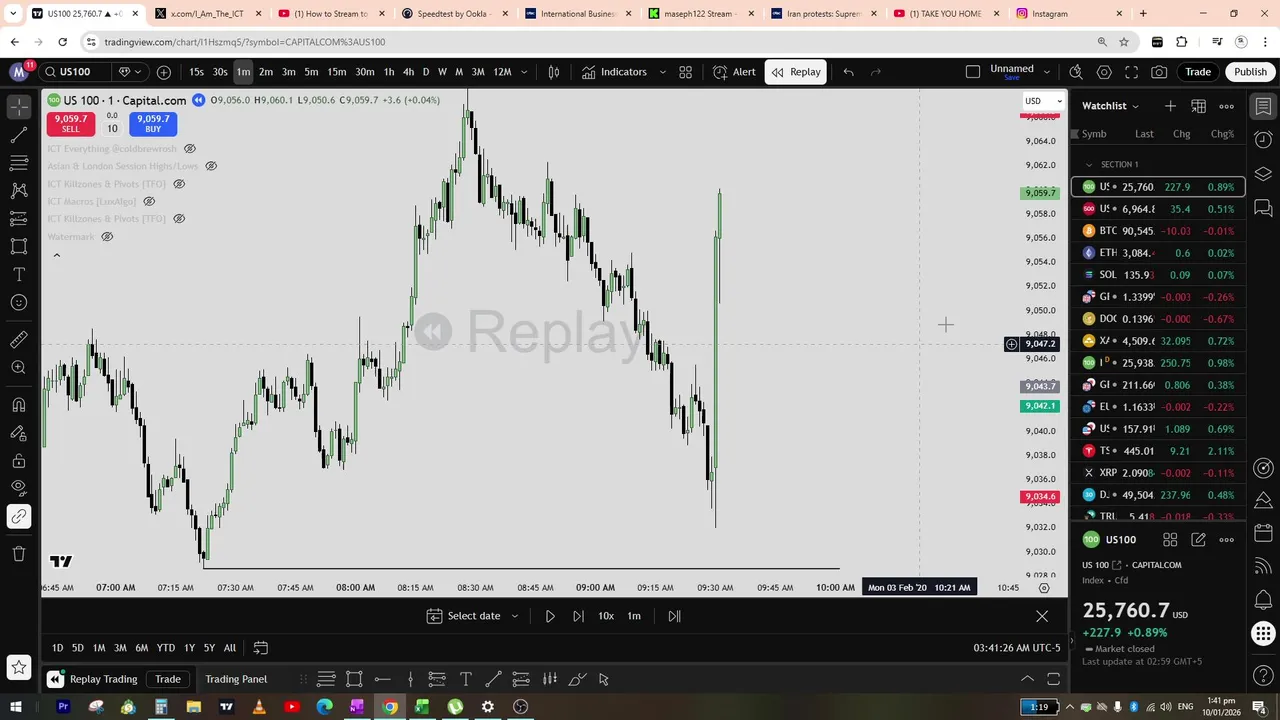The width and height of the screenshot is (1280, 720).
Task: Open the XABCD patterns tool group
Action: coord(19,190)
